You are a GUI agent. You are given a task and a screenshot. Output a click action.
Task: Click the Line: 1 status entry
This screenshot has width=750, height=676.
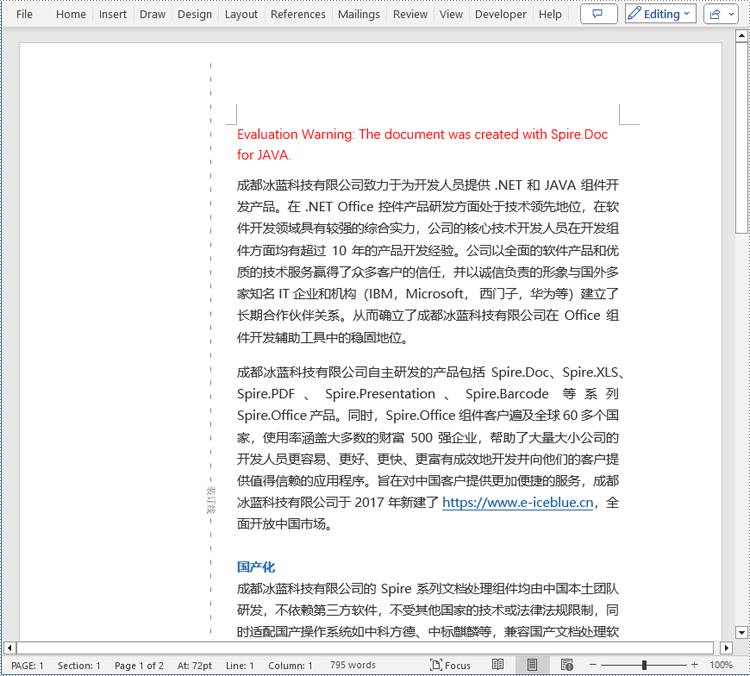point(240,665)
